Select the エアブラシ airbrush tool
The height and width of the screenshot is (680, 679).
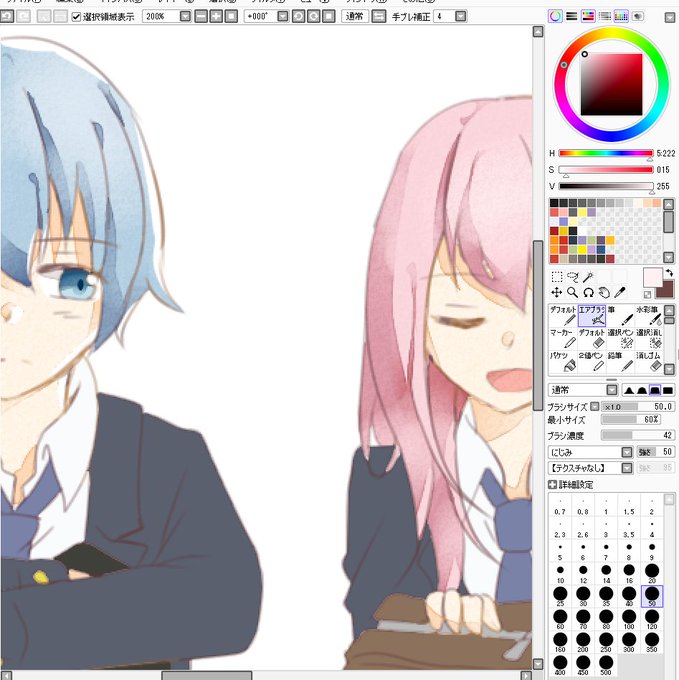[x=592, y=315]
